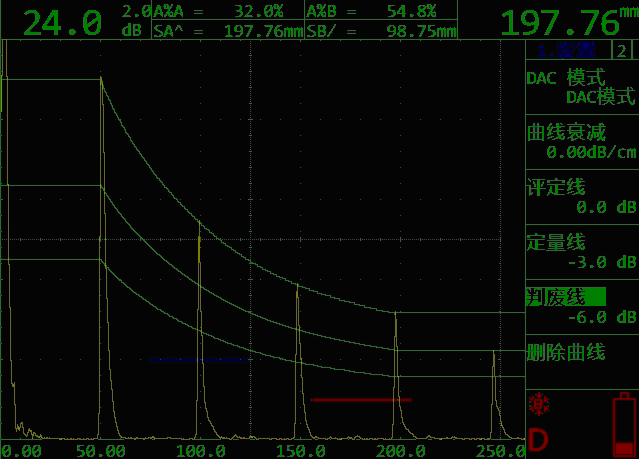
Task: Select the blue gate A marker line
Action: (x=198, y=358)
